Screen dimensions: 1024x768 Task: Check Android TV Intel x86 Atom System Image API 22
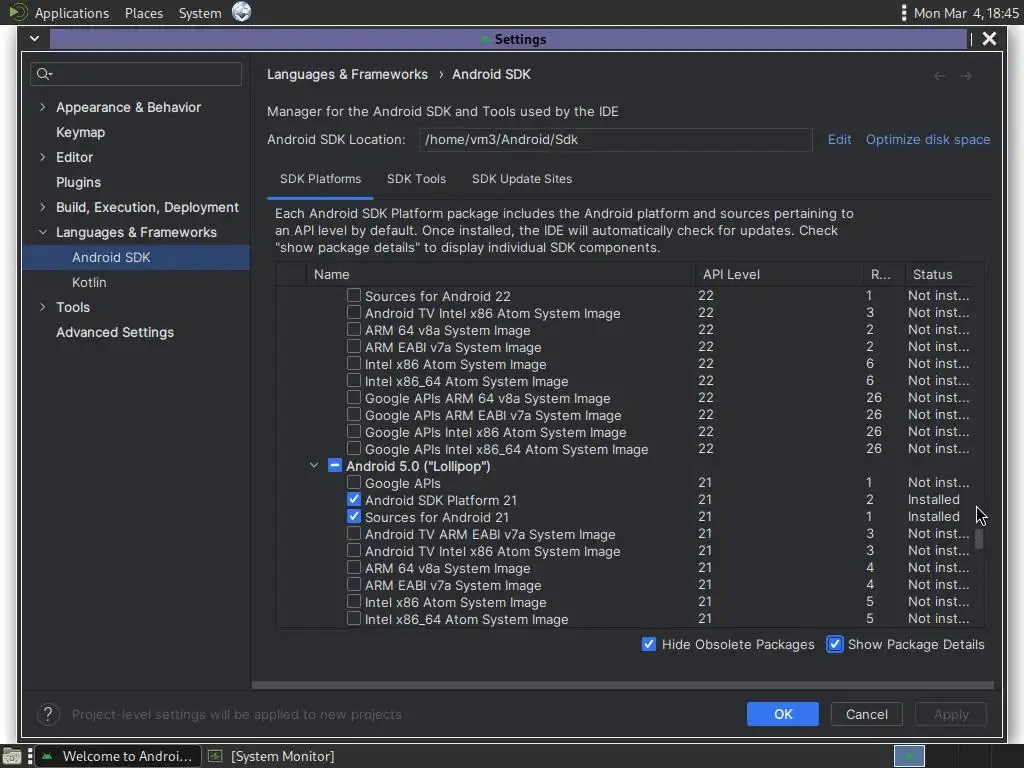click(x=353, y=312)
